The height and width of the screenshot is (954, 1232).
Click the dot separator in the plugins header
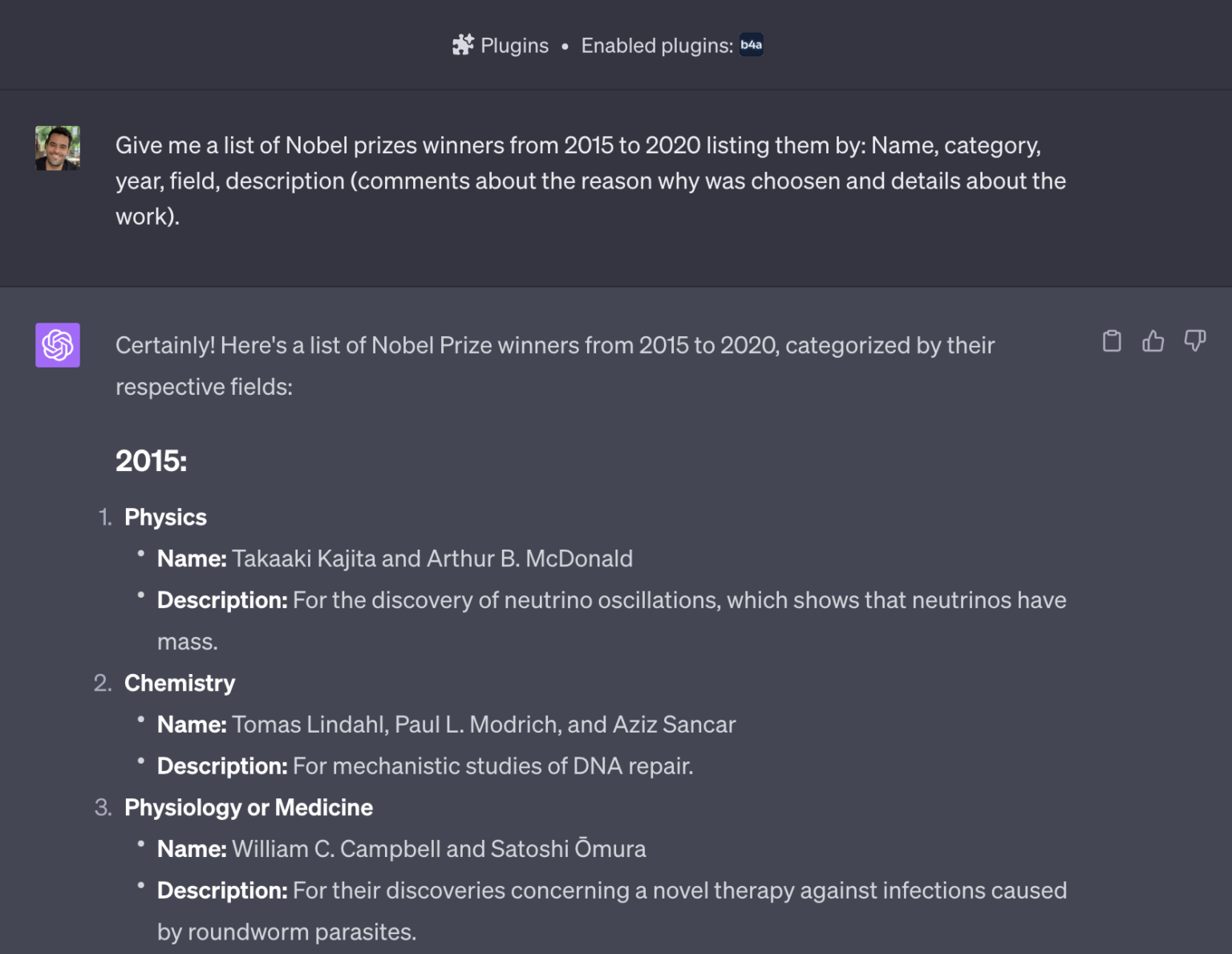pyautogui.click(x=565, y=46)
